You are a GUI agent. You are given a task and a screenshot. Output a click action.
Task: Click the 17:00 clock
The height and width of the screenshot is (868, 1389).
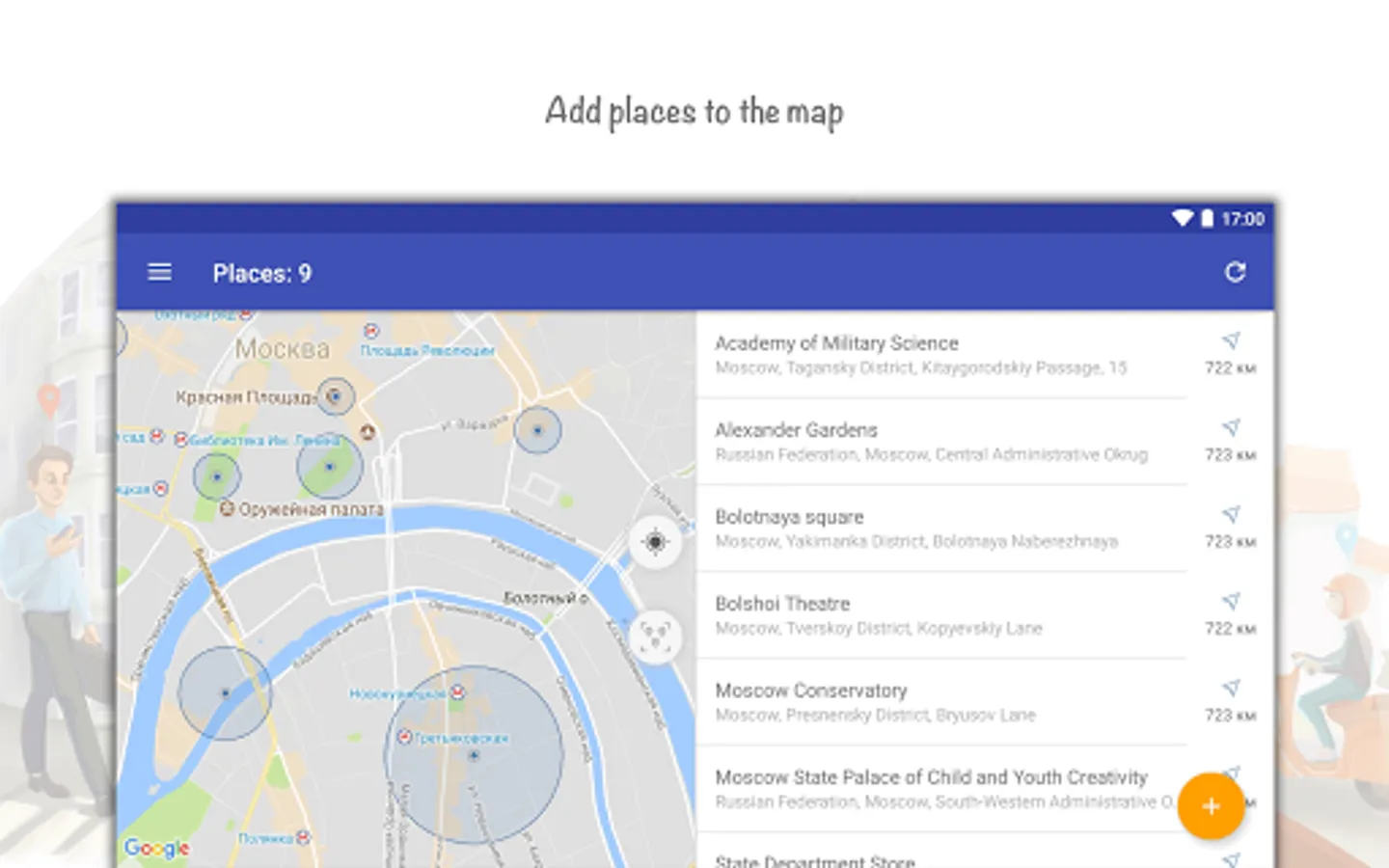[1242, 219]
